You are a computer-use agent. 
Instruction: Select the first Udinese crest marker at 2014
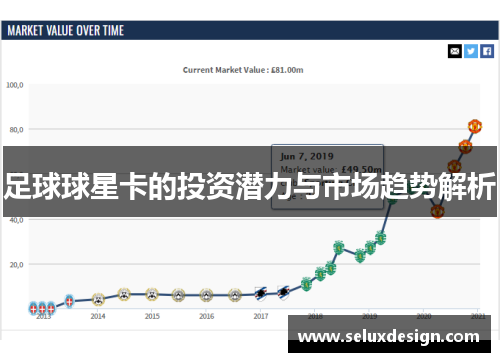click(x=98, y=299)
